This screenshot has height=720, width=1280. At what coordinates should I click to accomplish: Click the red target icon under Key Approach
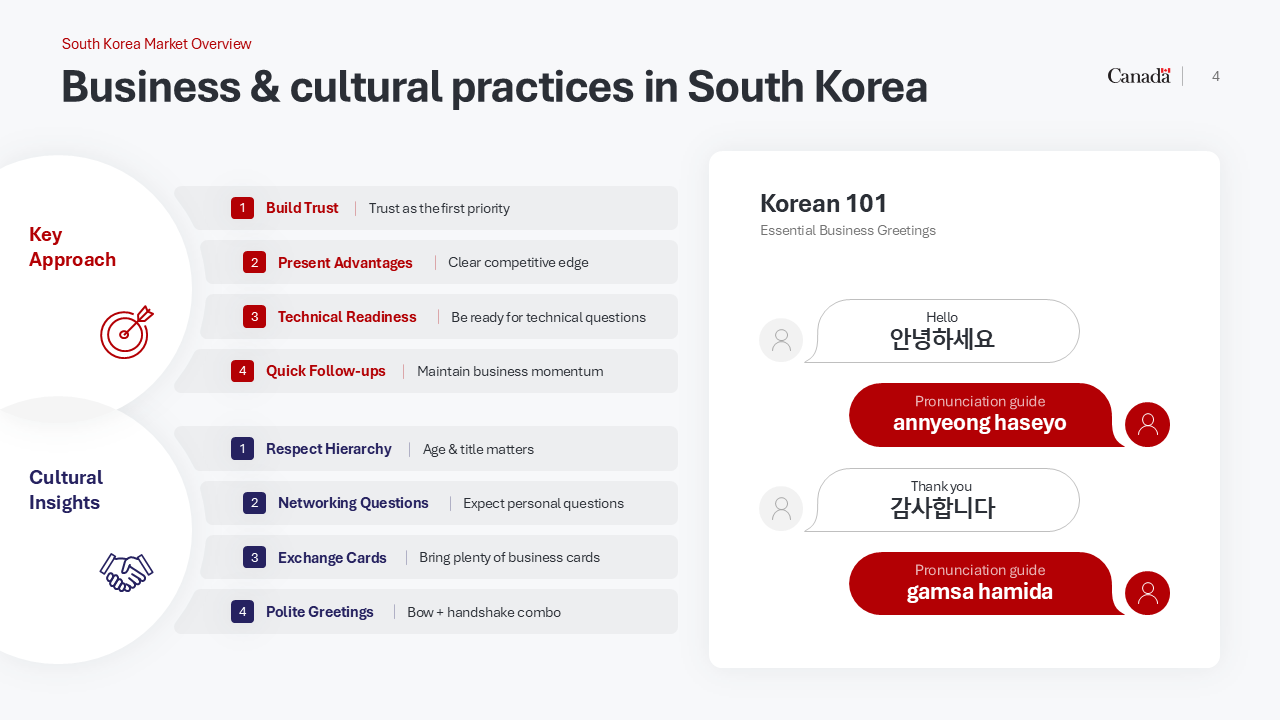coord(126,332)
